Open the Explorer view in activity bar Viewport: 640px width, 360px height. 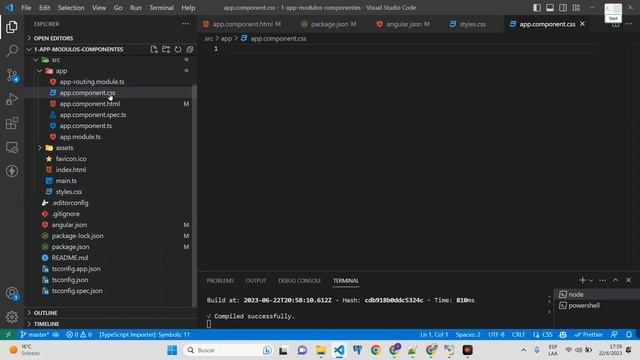[x=12, y=27]
